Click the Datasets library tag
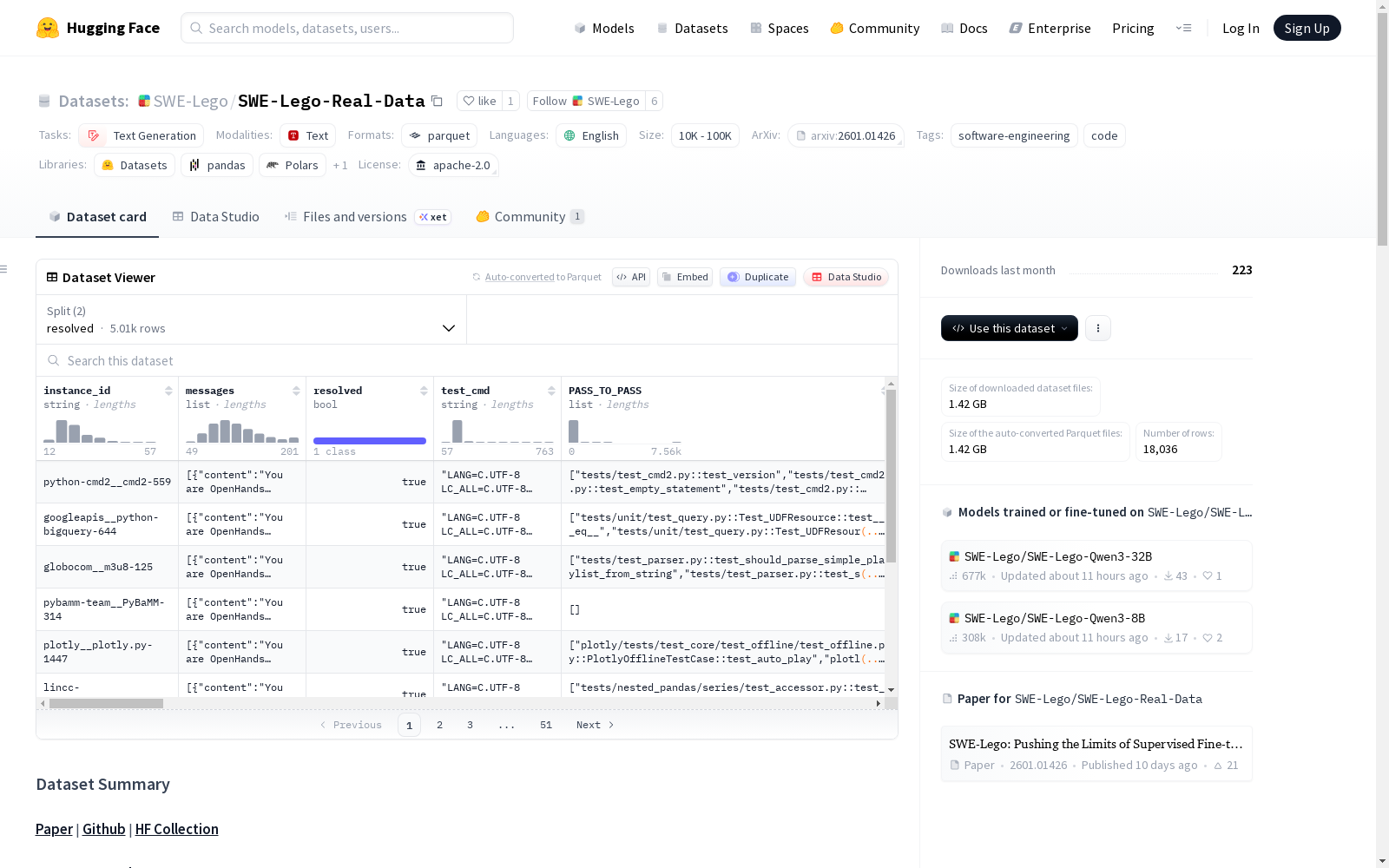This screenshot has width=1389, height=868. click(135, 165)
